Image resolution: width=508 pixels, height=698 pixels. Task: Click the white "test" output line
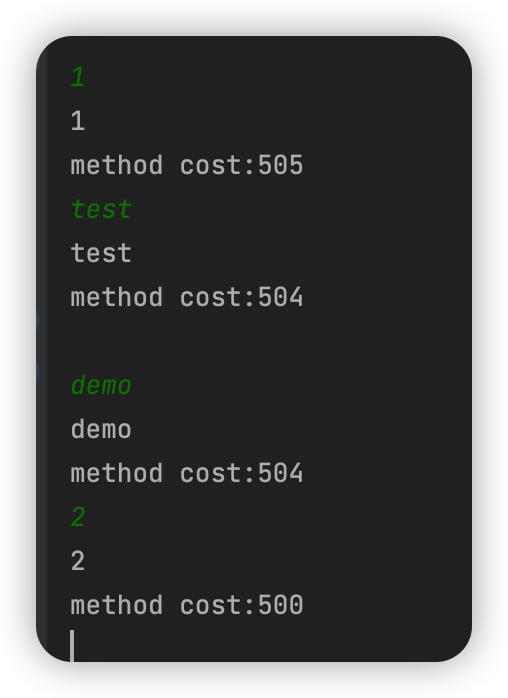[x=101, y=253]
